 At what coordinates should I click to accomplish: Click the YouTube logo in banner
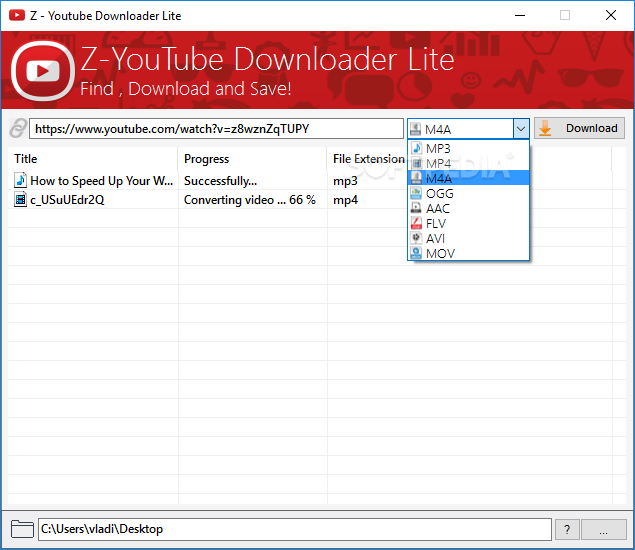[x=43, y=70]
